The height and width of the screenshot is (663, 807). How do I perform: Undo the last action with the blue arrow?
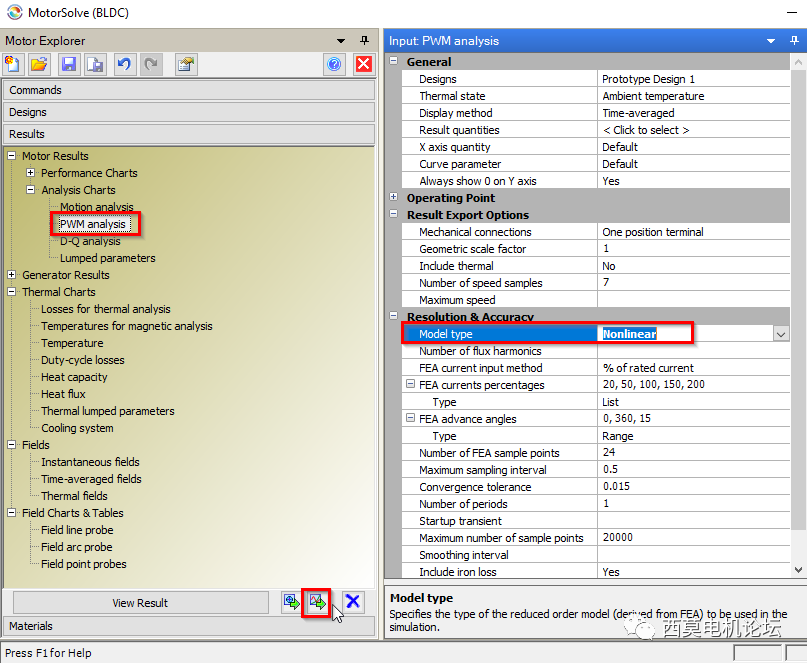click(x=124, y=64)
